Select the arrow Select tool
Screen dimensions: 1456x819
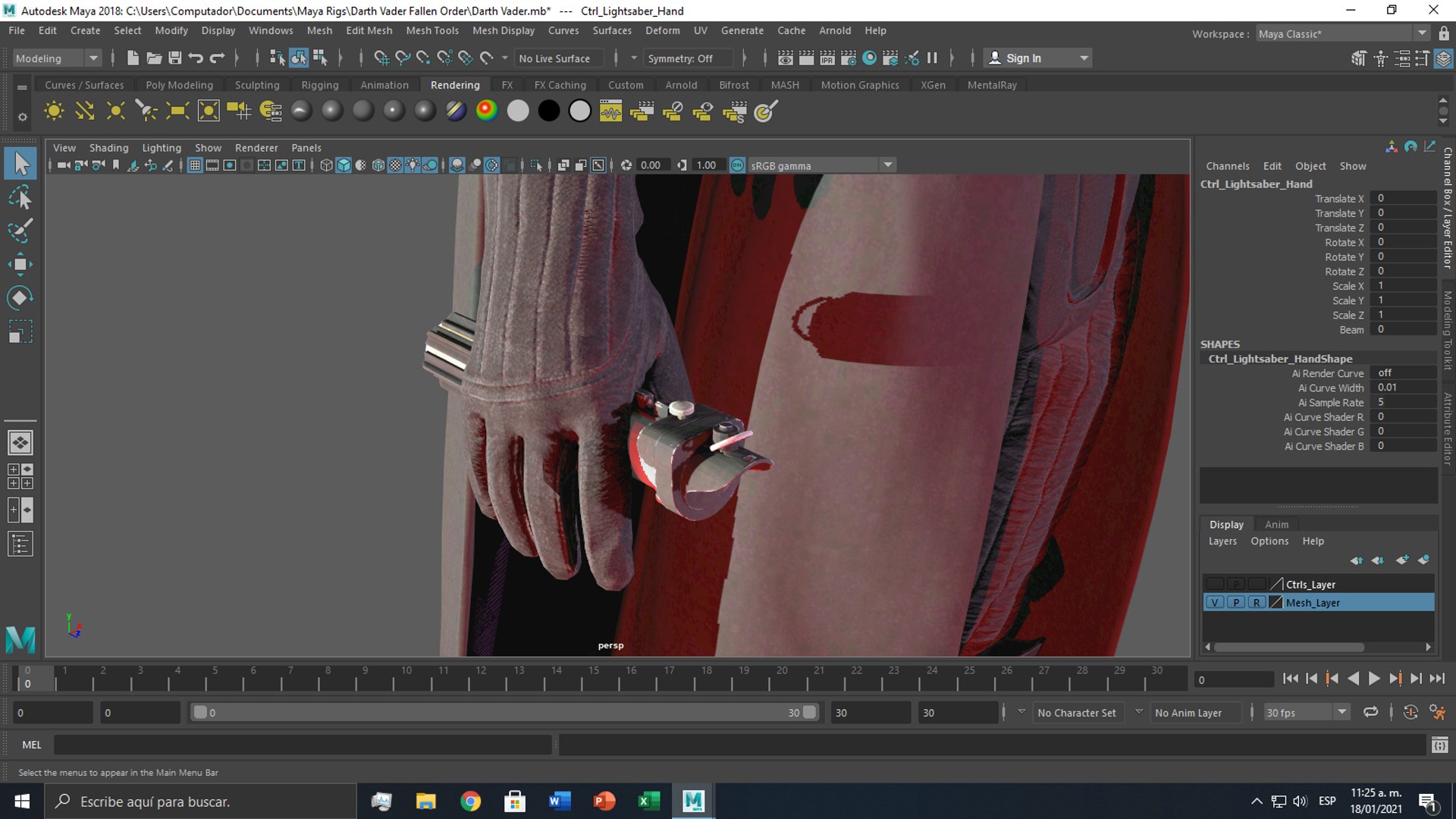[x=20, y=163]
